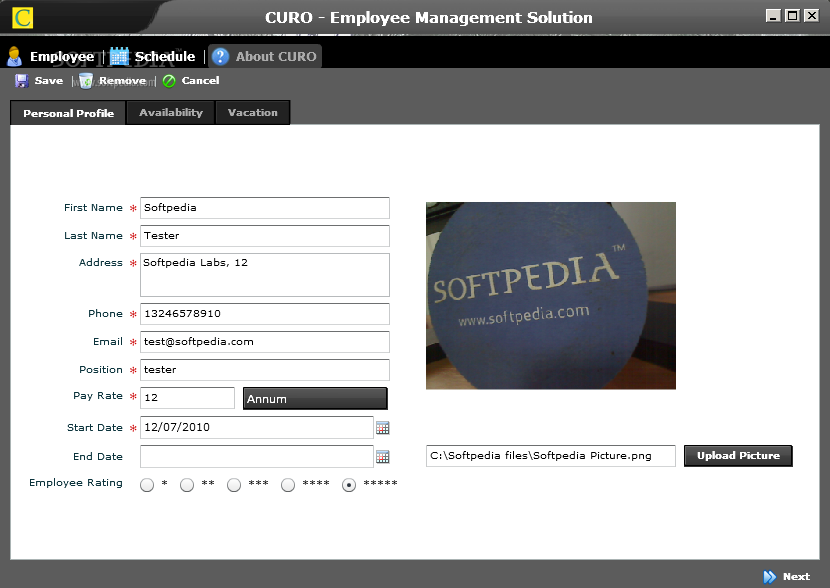This screenshot has height=588, width=830.
Task: Open the About CURO menu label
Action: point(276,56)
